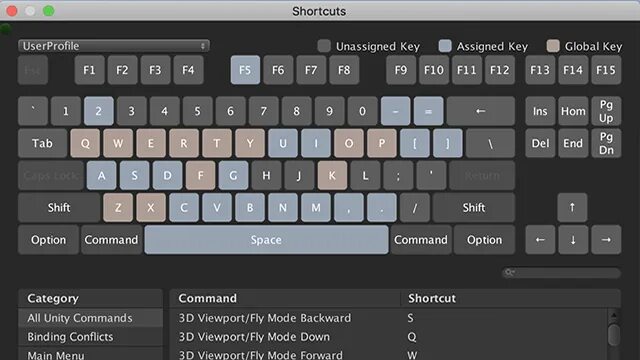Select the Backspace left-arrow key
The image size is (640, 360).
(480, 111)
